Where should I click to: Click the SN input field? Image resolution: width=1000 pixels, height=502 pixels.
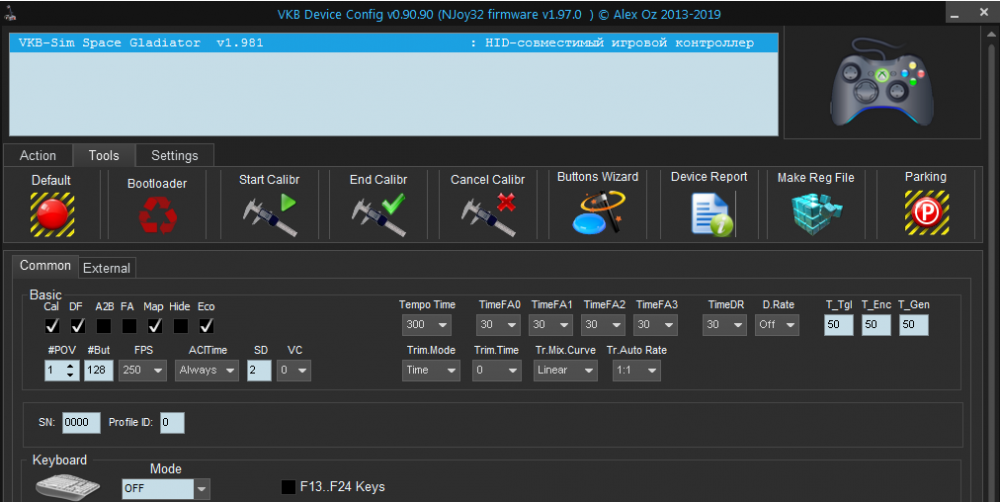tap(81, 422)
